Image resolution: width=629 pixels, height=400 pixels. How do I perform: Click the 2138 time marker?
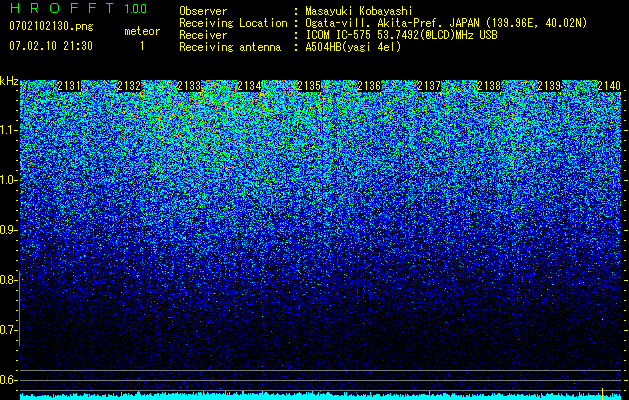point(489,86)
